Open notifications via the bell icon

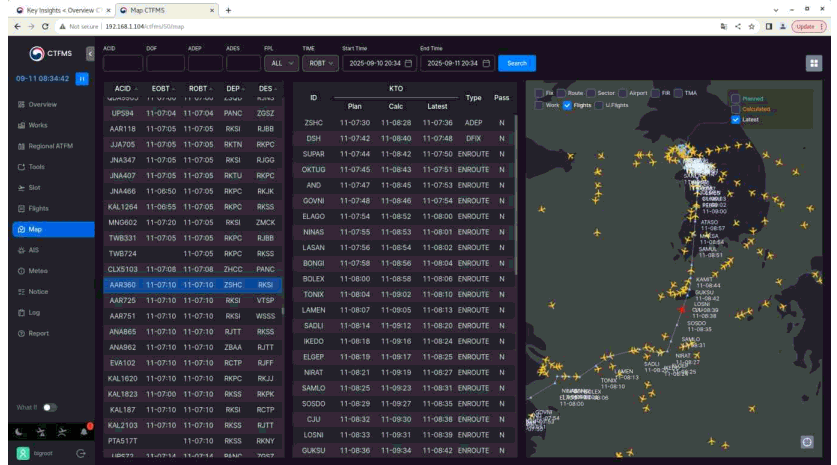[x=84, y=432]
